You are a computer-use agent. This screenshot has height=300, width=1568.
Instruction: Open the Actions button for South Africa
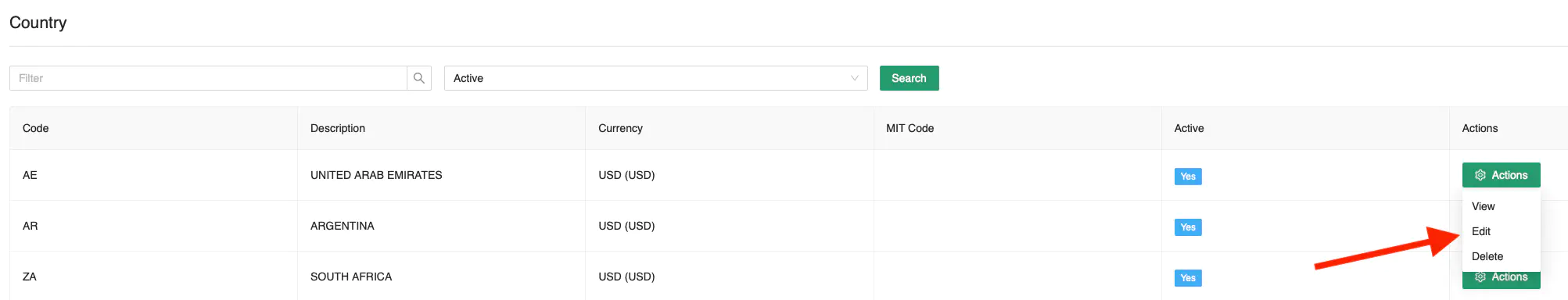[x=1501, y=280]
